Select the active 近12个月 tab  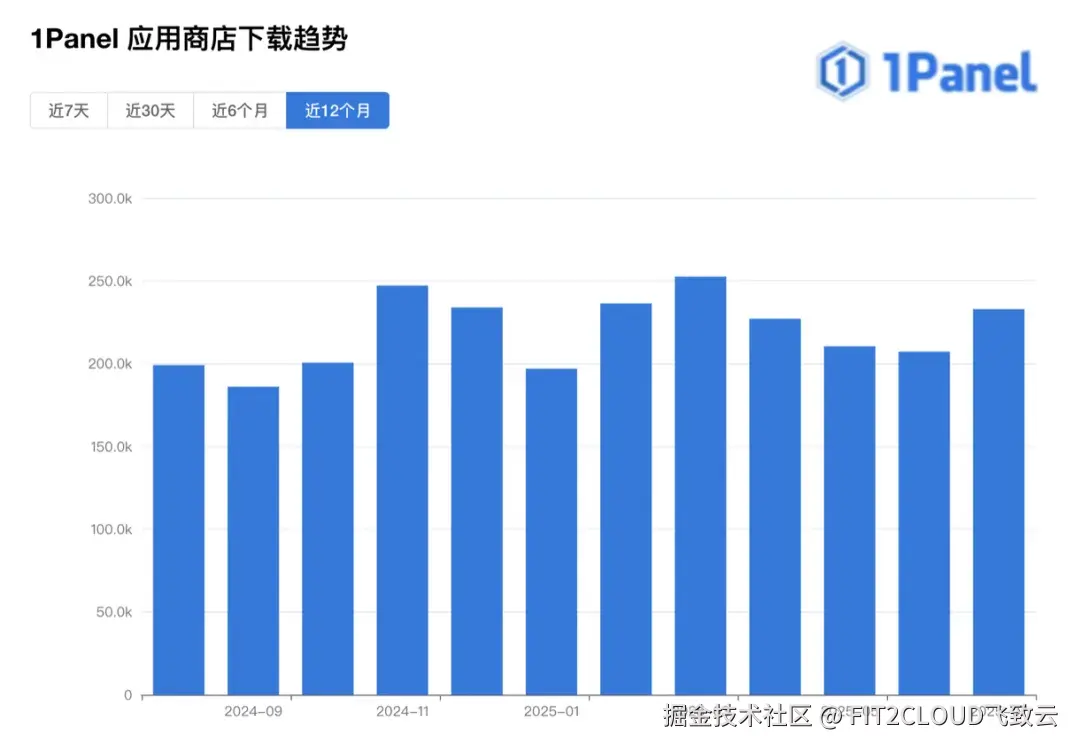(x=338, y=110)
